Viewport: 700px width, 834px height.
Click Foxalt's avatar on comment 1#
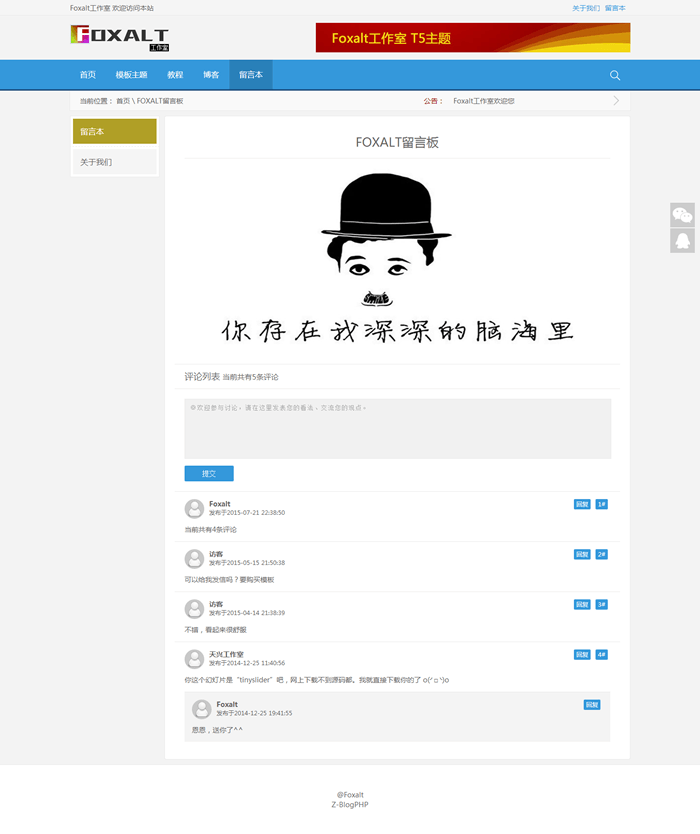pyautogui.click(x=194, y=508)
